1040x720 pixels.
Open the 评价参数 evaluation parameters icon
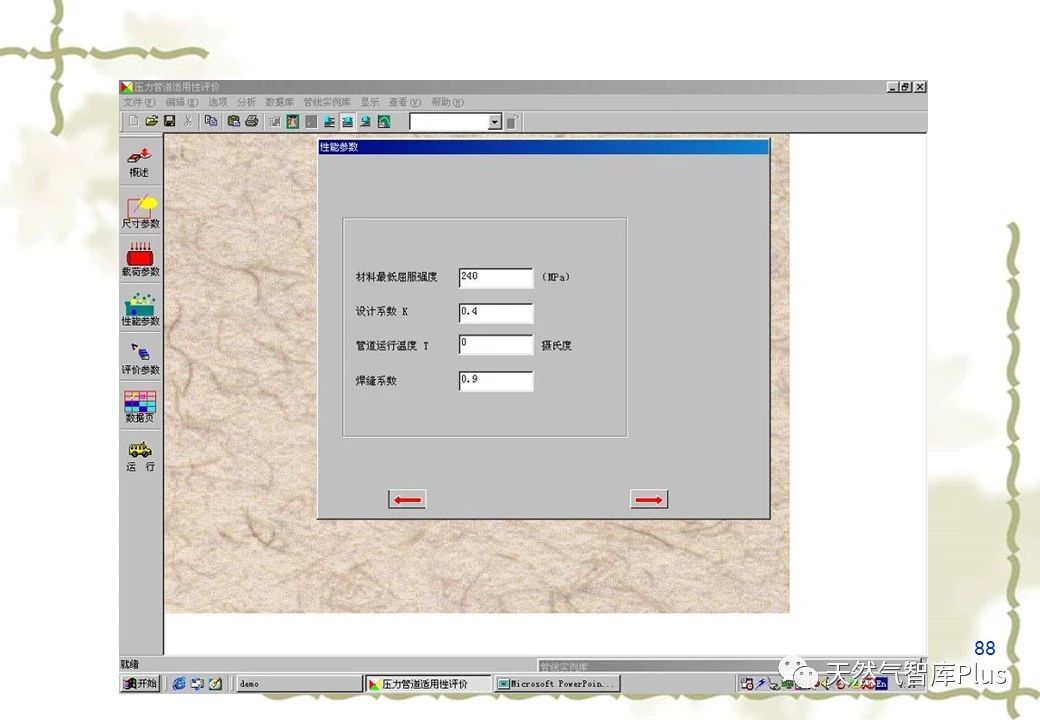[140, 357]
